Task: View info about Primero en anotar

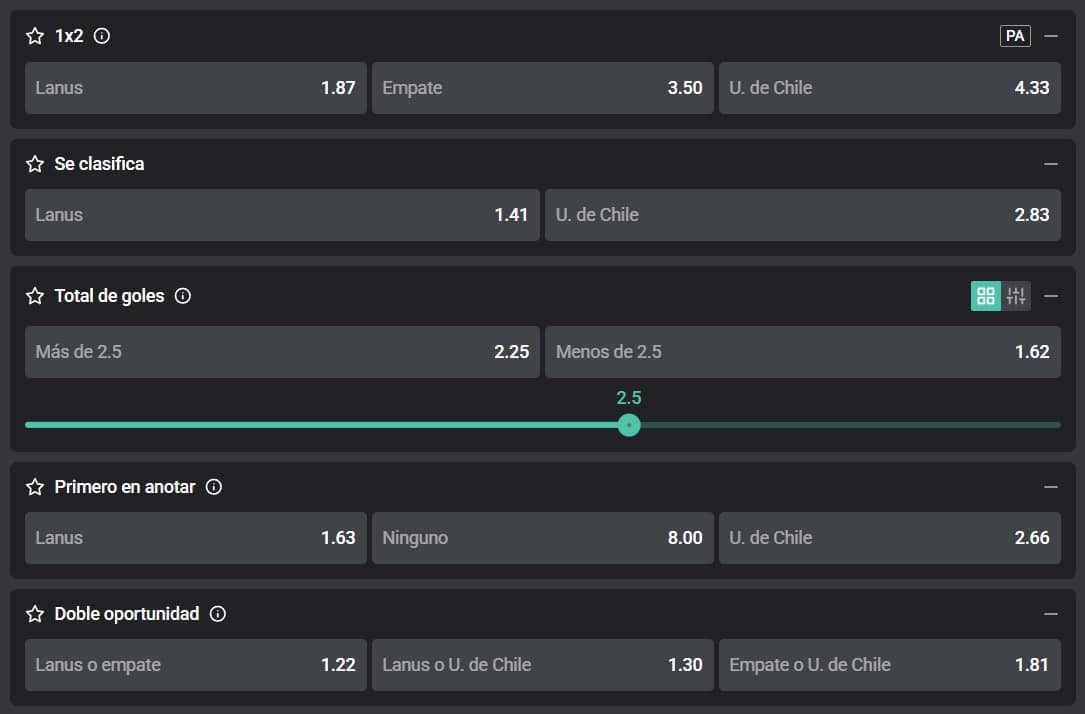Action: pyautogui.click(x=214, y=487)
